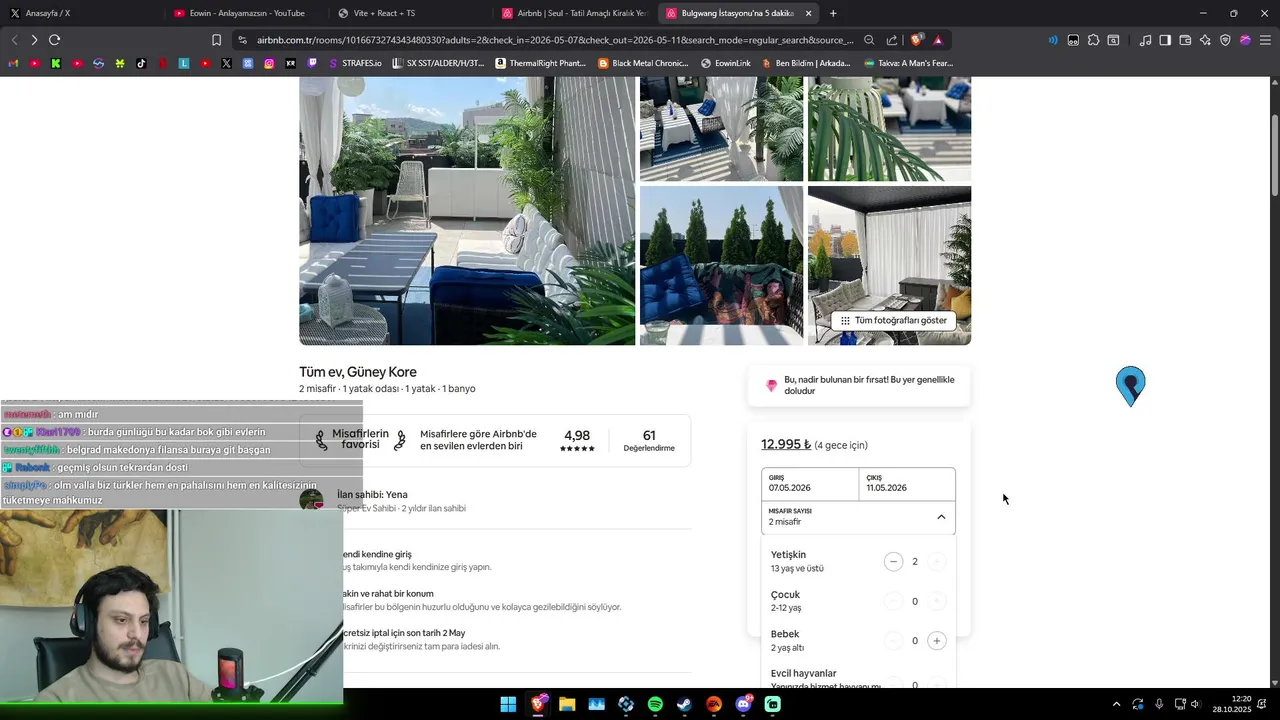Click the Tüm ev, Güney Kore heading
The width and height of the screenshot is (1280, 720).
coord(358,372)
